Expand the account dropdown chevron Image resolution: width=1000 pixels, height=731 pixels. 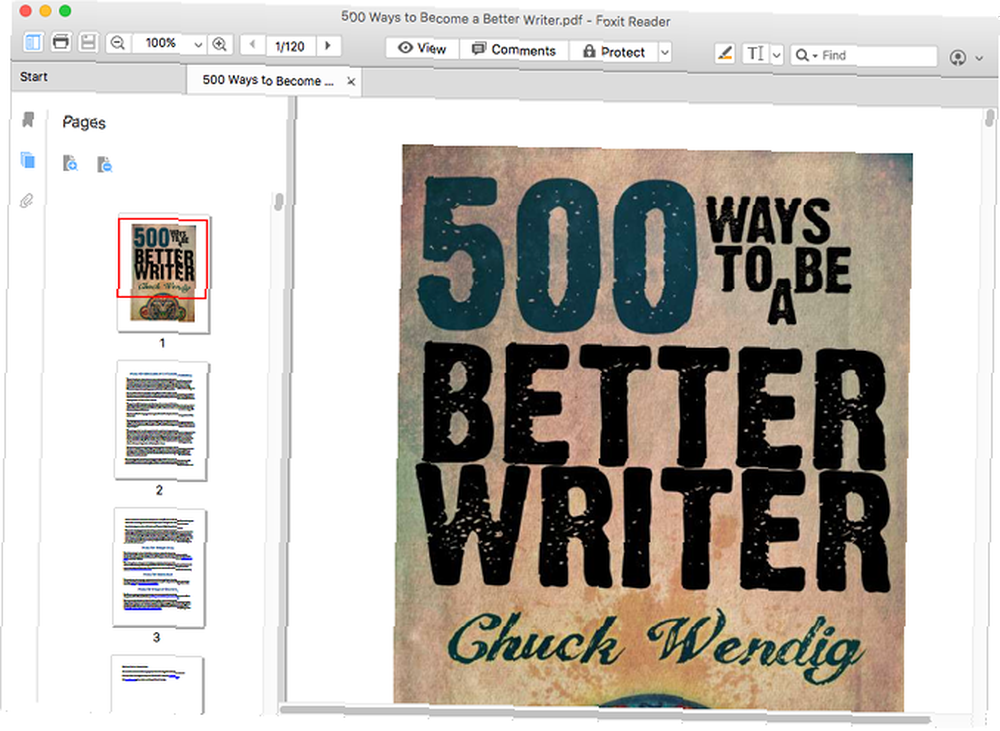coord(980,58)
